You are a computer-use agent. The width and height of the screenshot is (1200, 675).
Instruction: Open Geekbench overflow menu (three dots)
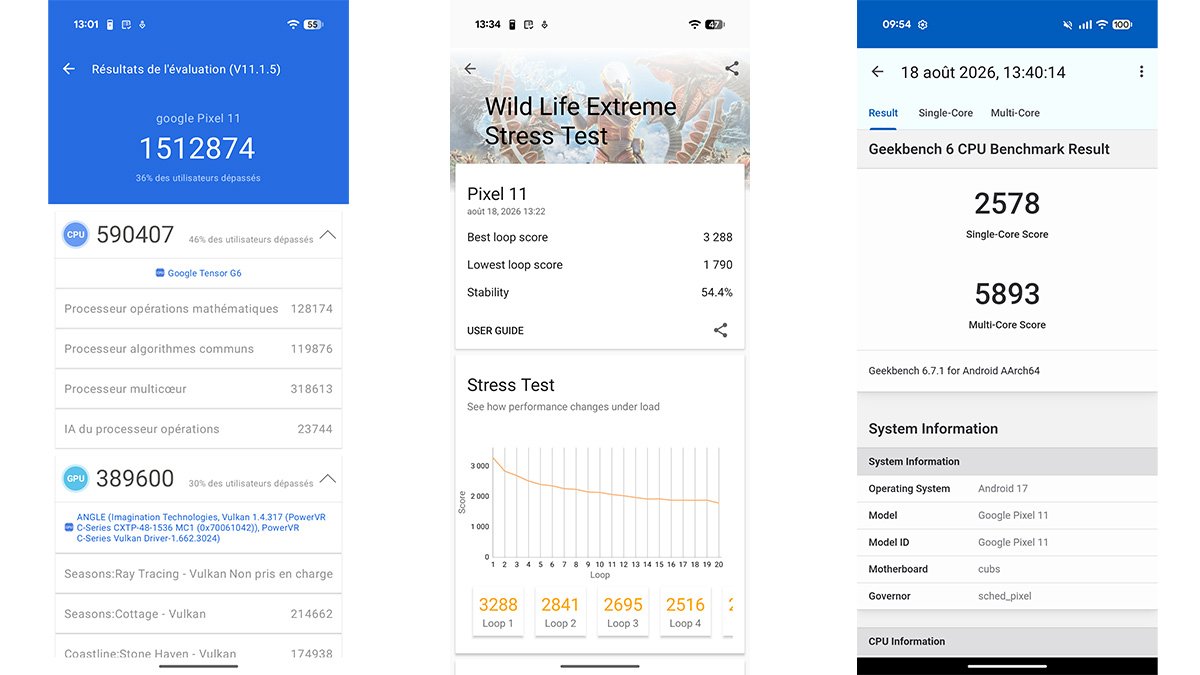click(x=1141, y=72)
